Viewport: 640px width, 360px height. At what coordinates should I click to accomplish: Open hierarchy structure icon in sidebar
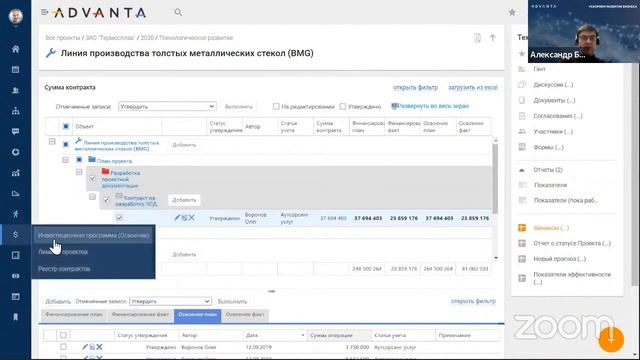coord(16,111)
